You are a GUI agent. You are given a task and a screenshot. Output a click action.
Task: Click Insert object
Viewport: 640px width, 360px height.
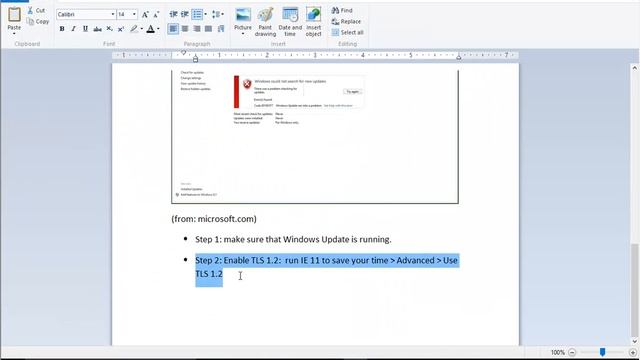(313, 22)
